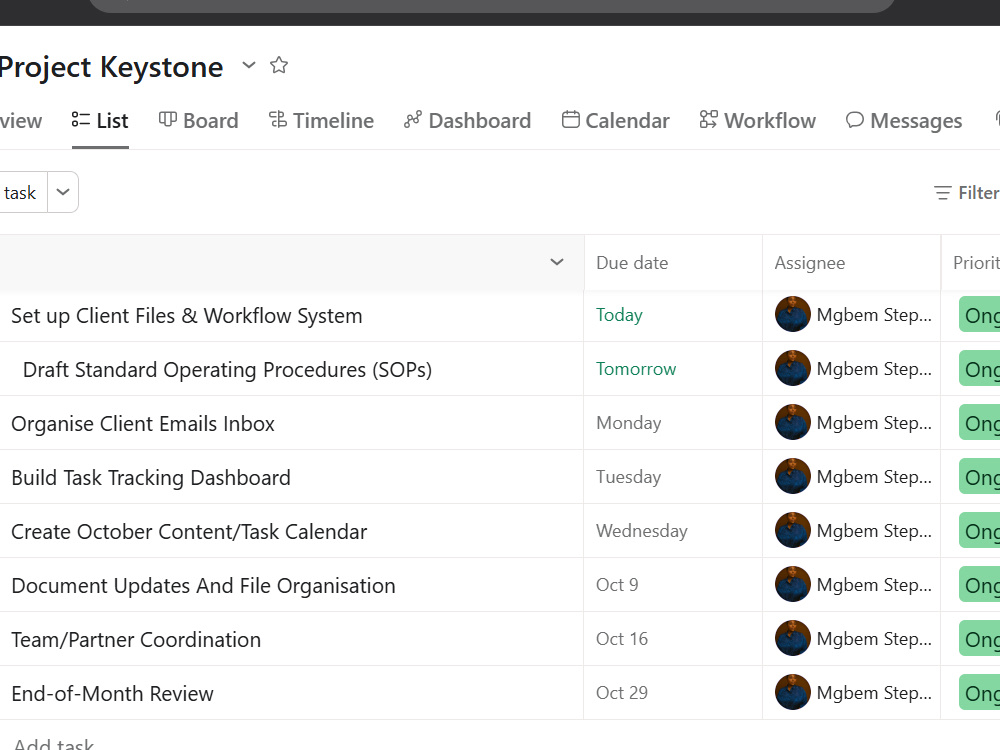This screenshot has width=1000, height=750.
Task: Click assignee name in Document Updates row
Action: (x=874, y=585)
